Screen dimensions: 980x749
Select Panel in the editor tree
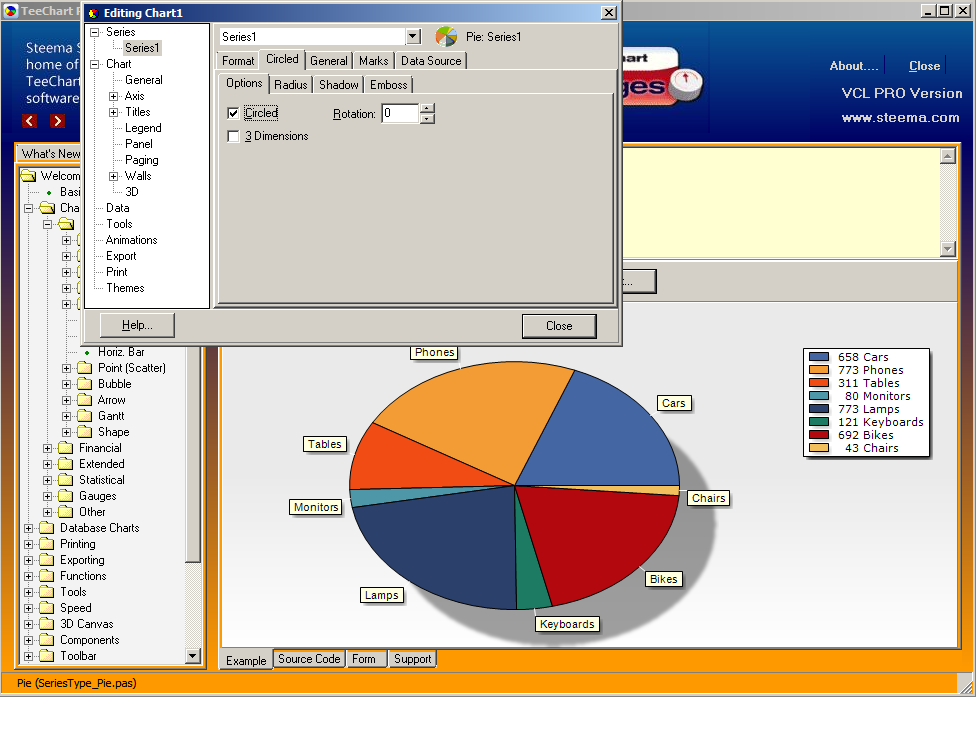click(x=139, y=144)
